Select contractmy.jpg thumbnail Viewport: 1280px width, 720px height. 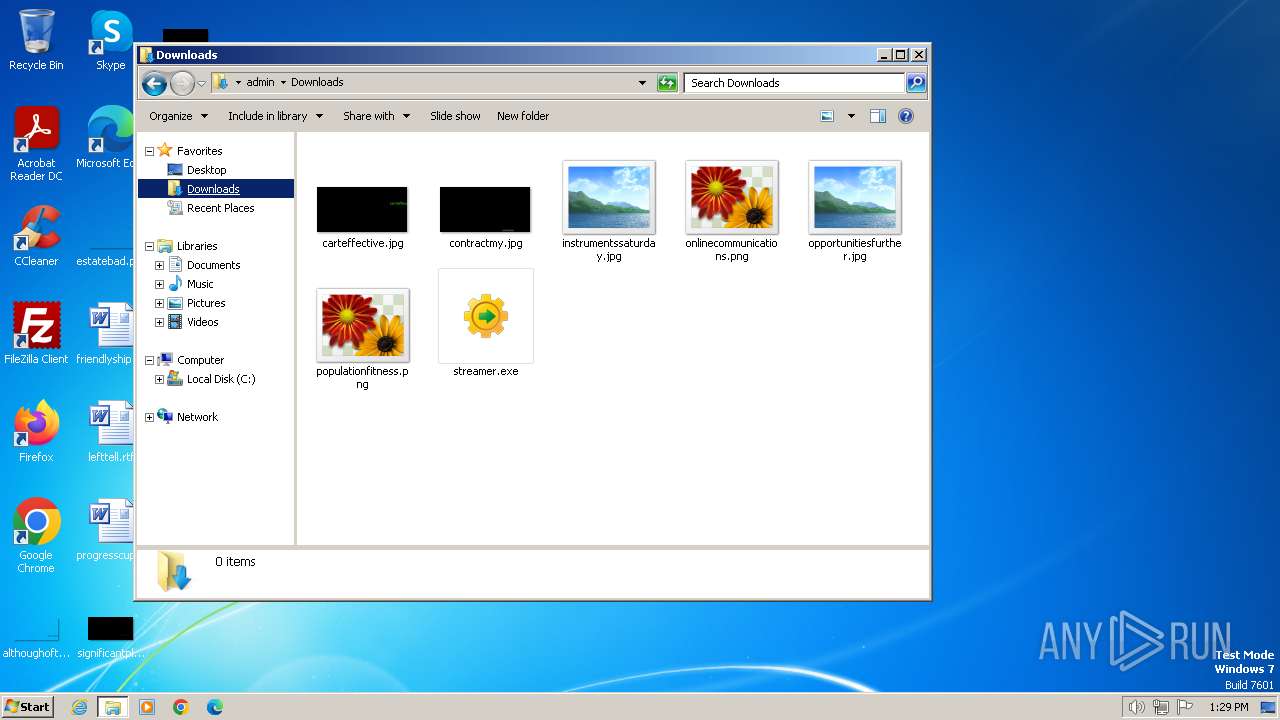[x=485, y=209]
